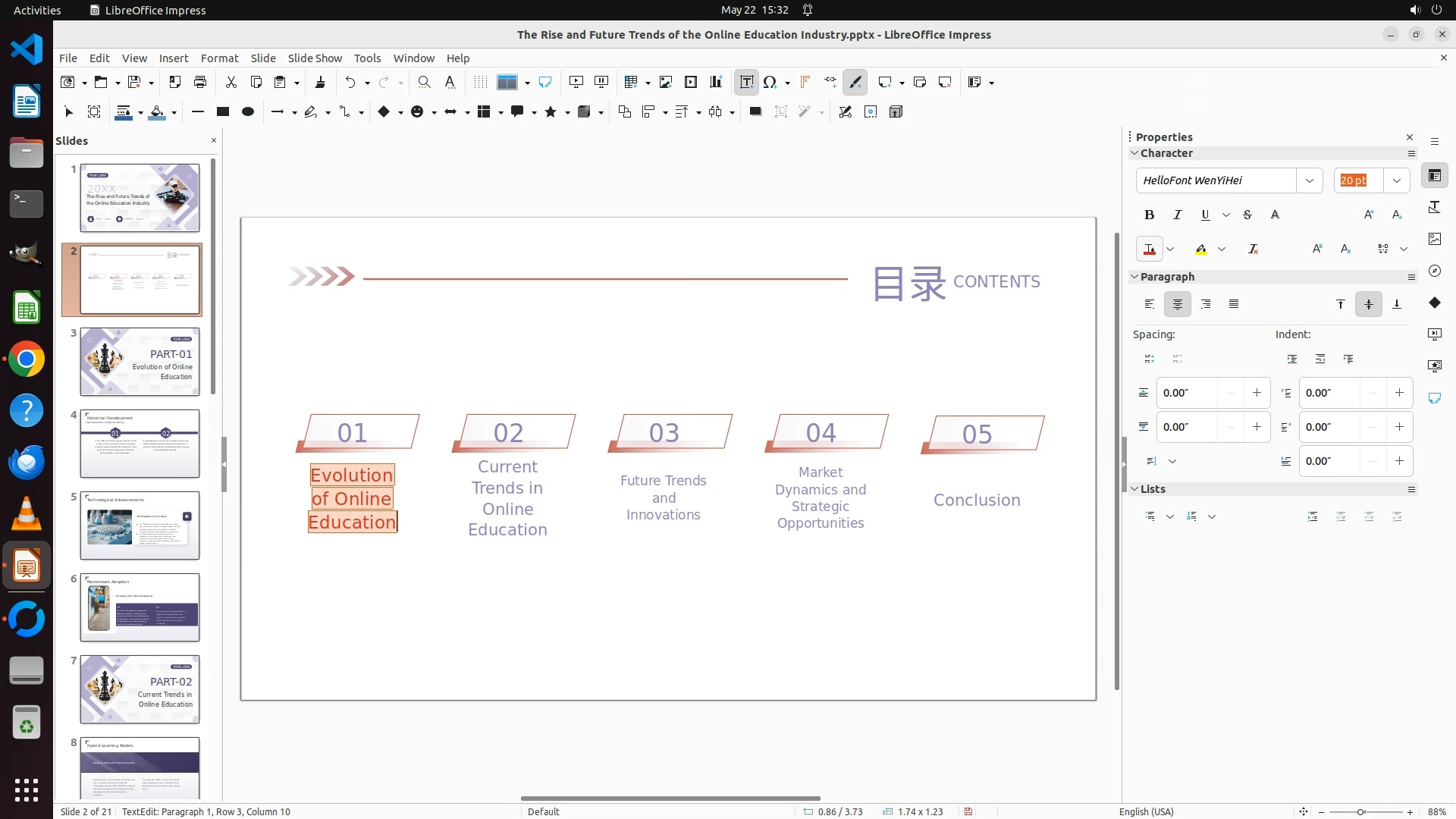Open the font size dropdown arrow
The image size is (1456, 819).
(1396, 180)
